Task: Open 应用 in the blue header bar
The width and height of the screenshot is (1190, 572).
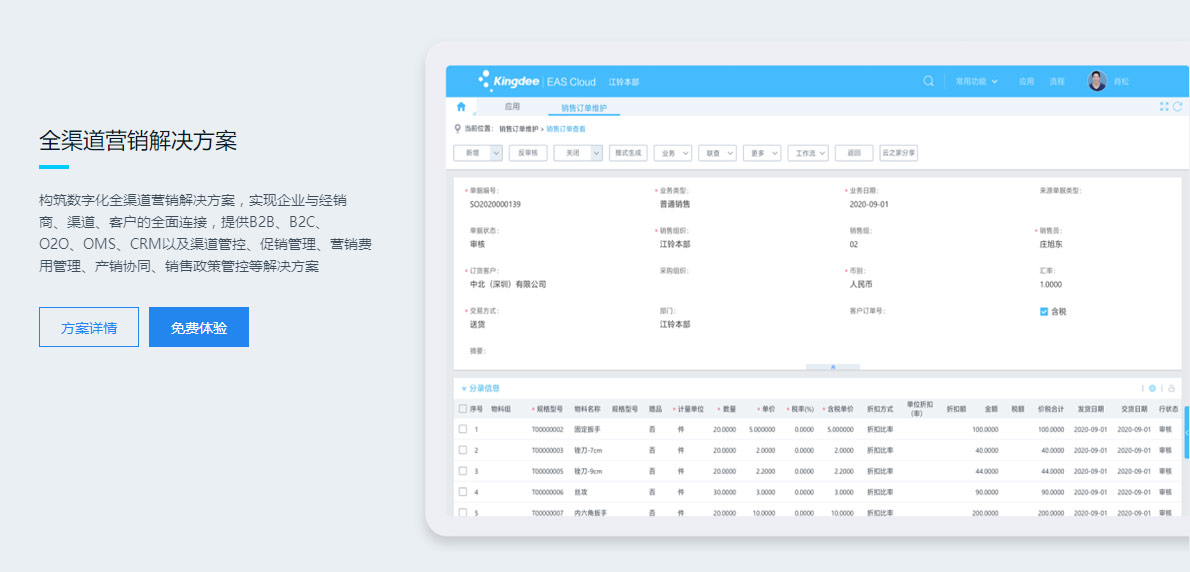Action: pyautogui.click(x=1026, y=81)
